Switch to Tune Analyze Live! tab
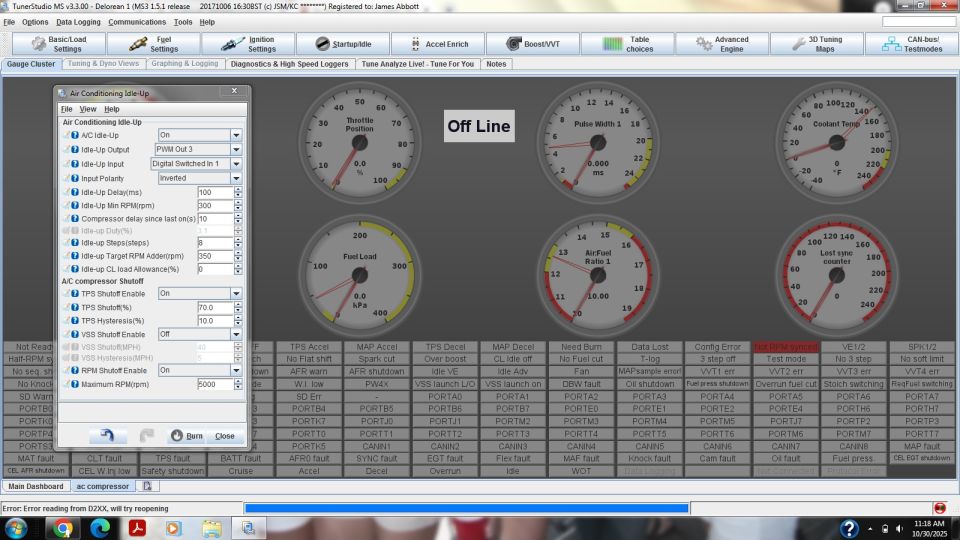This screenshot has width=960, height=540. click(x=418, y=64)
